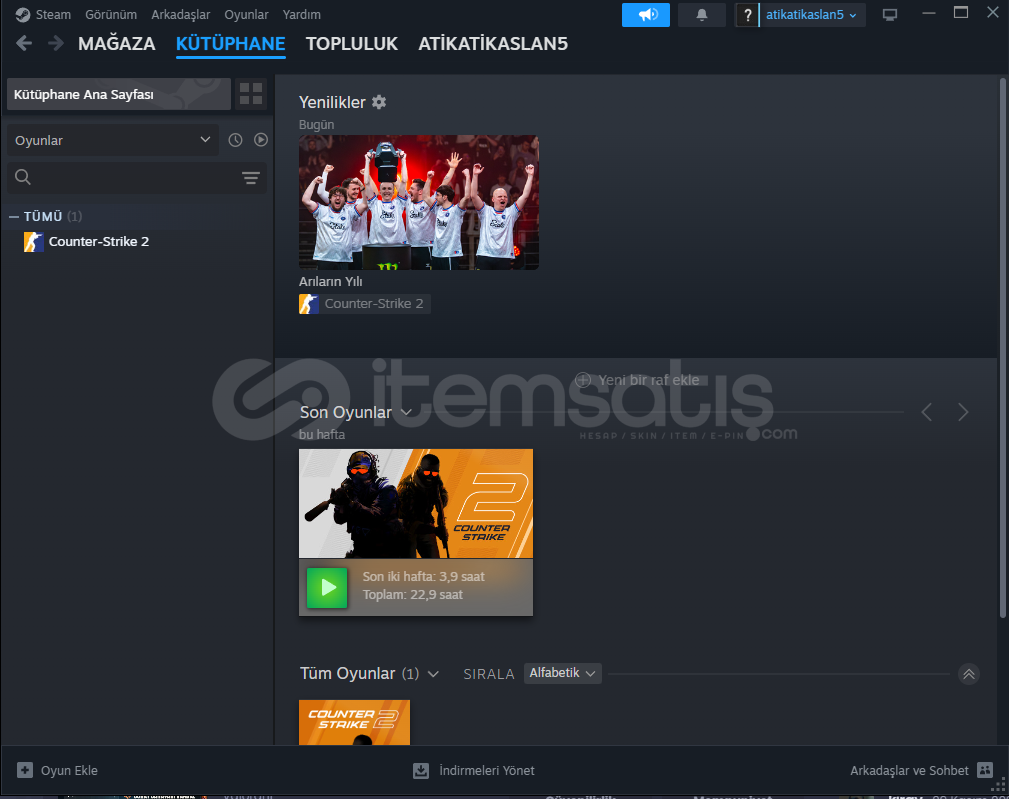The height and width of the screenshot is (799, 1009).
Task: Select Counter-Strike 2 in the sidebar list
Action: [x=98, y=241]
